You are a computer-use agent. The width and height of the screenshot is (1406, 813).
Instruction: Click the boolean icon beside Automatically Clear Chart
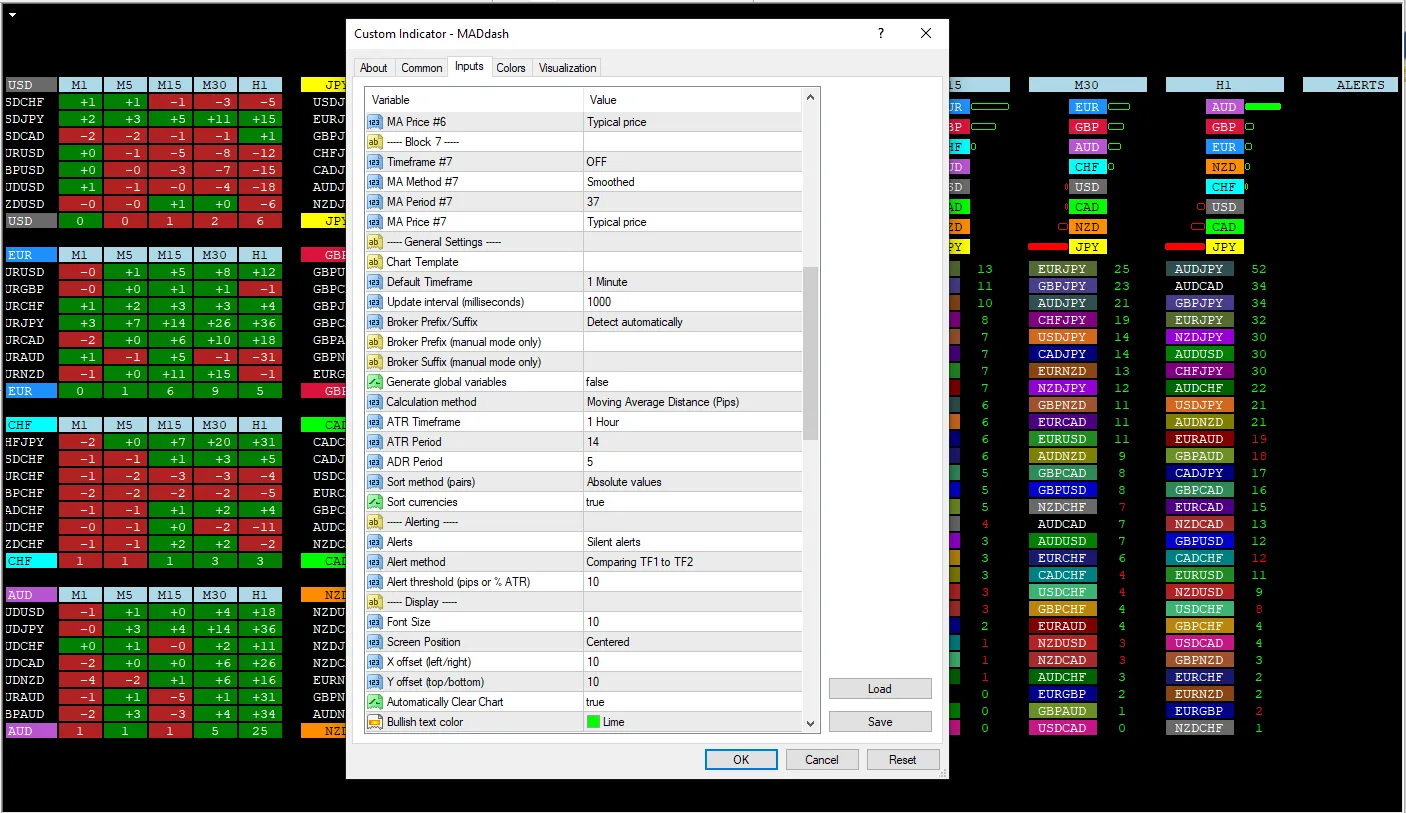[x=375, y=702]
